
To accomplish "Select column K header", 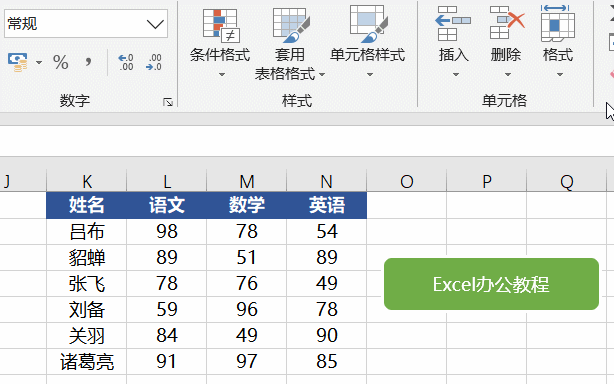I will 87,181.
